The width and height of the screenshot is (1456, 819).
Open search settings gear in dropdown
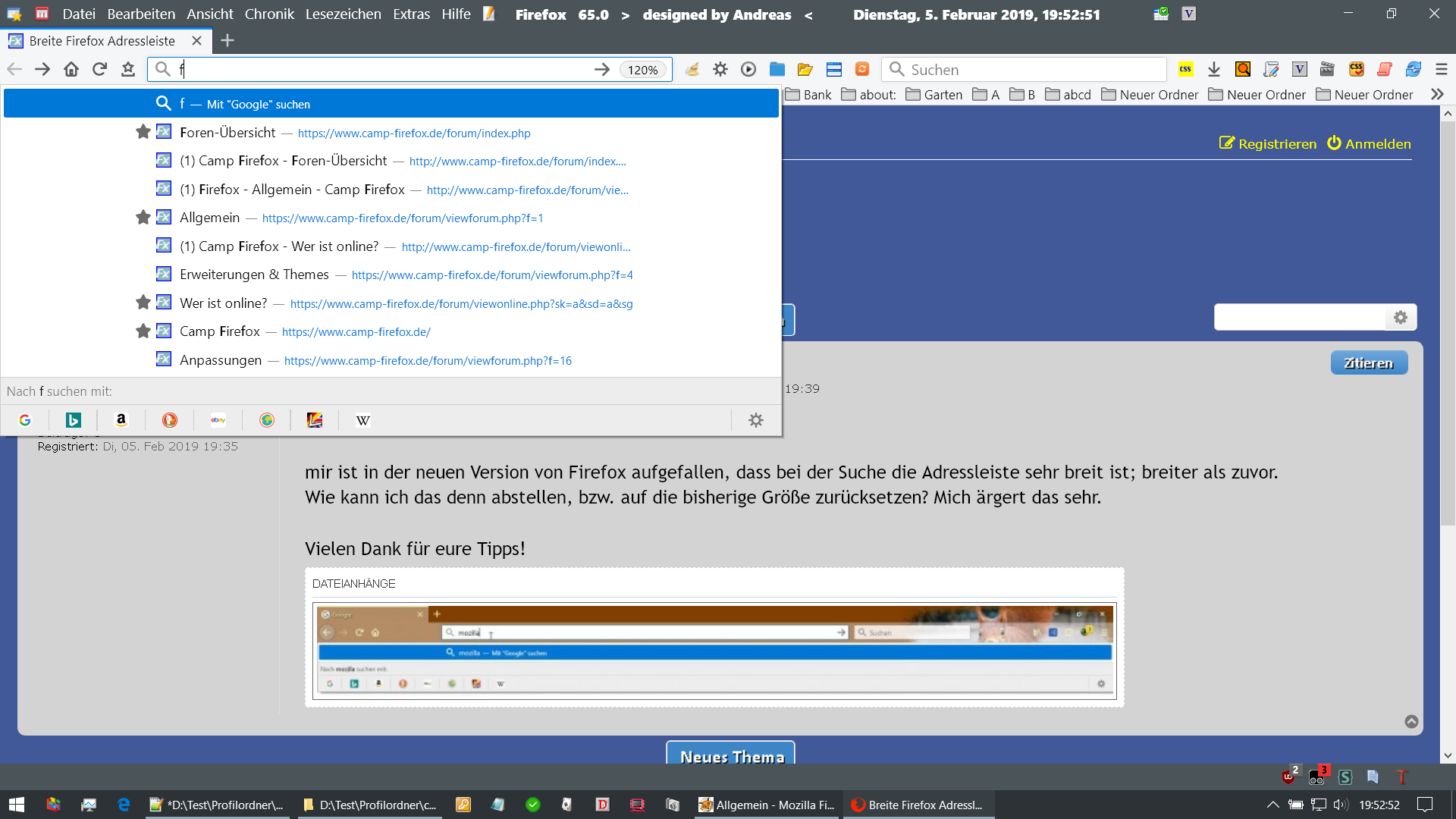[x=756, y=420]
